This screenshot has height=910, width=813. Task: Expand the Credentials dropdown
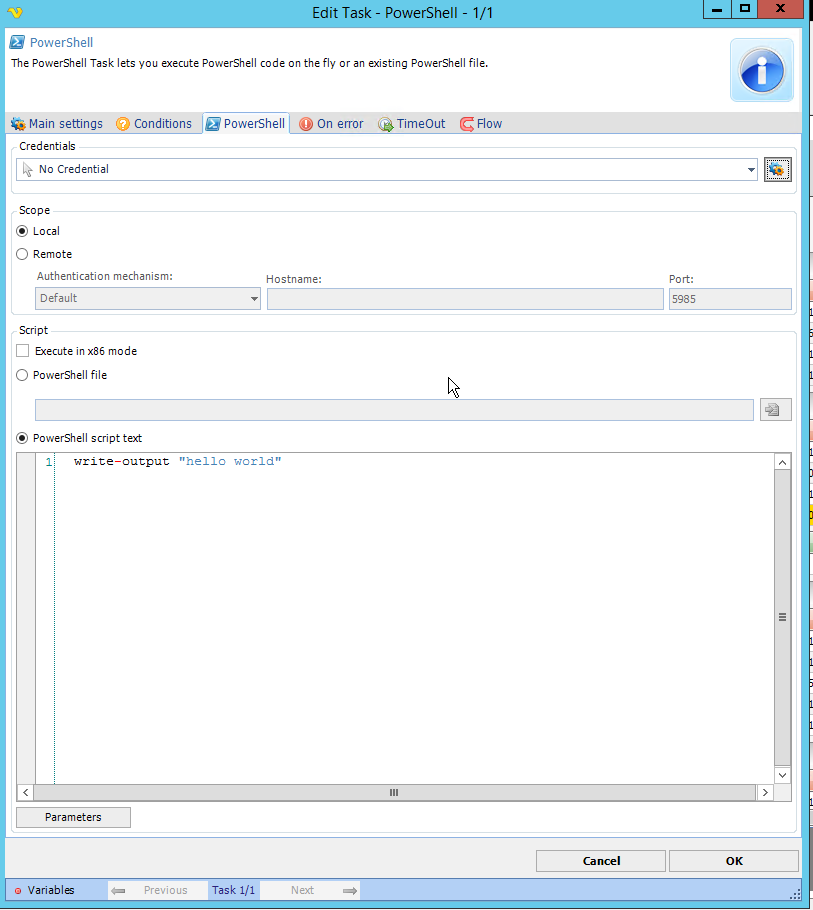click(751, 170)
